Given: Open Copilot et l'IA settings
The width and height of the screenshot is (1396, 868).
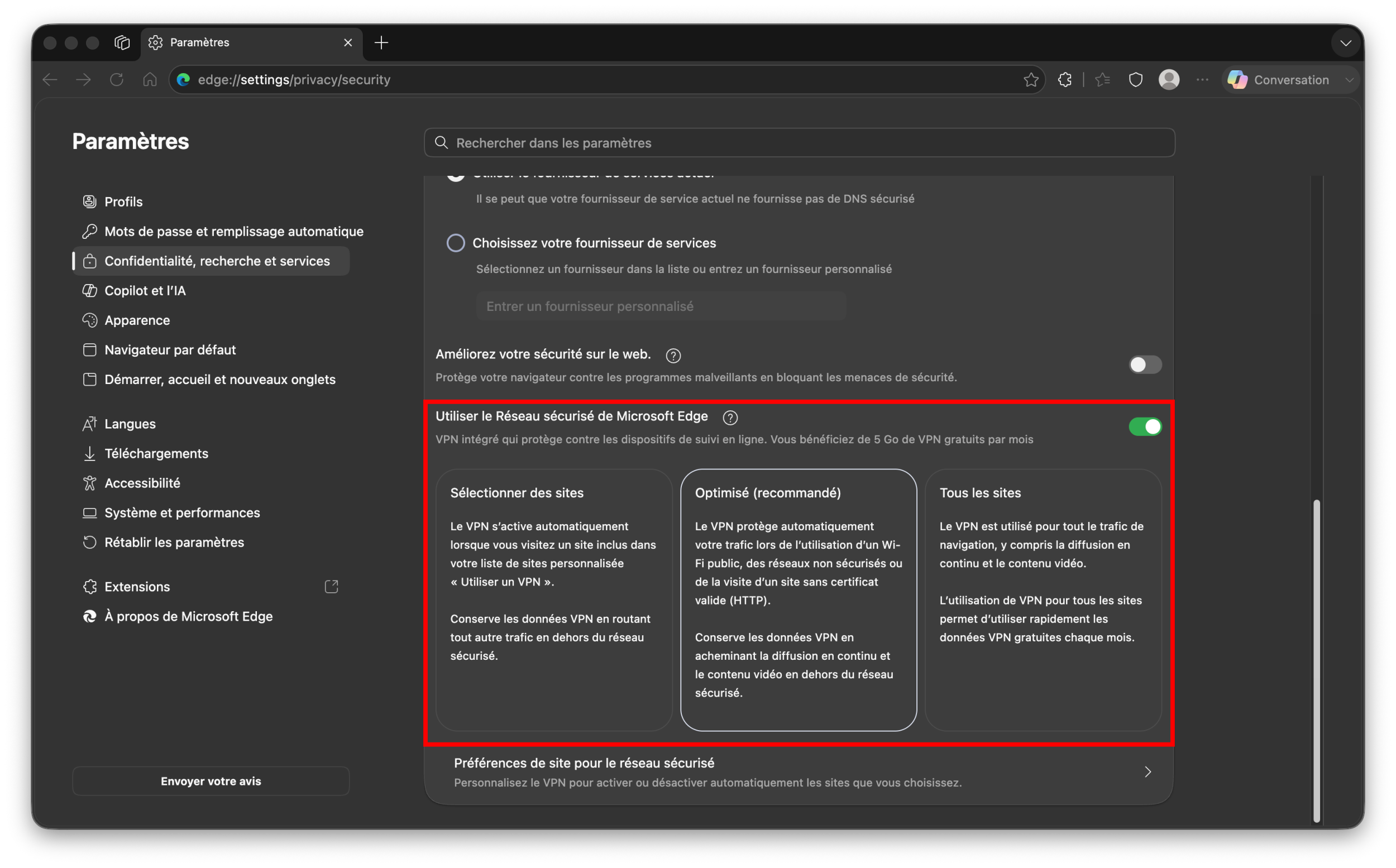Looking at the screenshot, I should (211, 290).
